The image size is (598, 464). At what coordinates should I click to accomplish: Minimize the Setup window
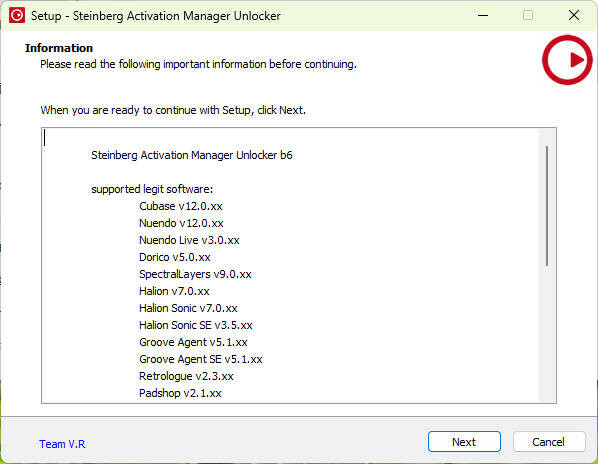click(x=483, y=16)
